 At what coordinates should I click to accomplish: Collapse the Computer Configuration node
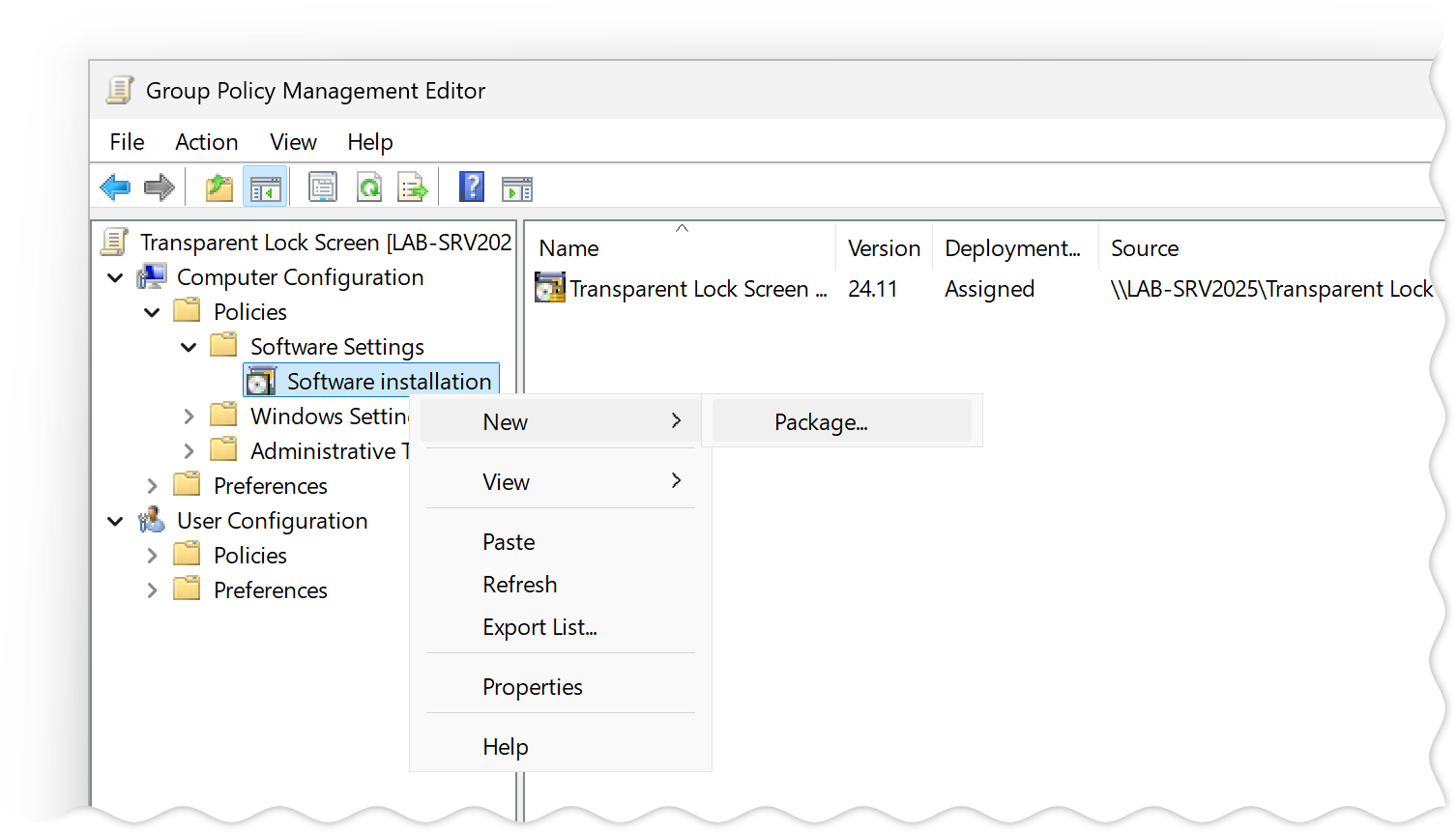115,277
